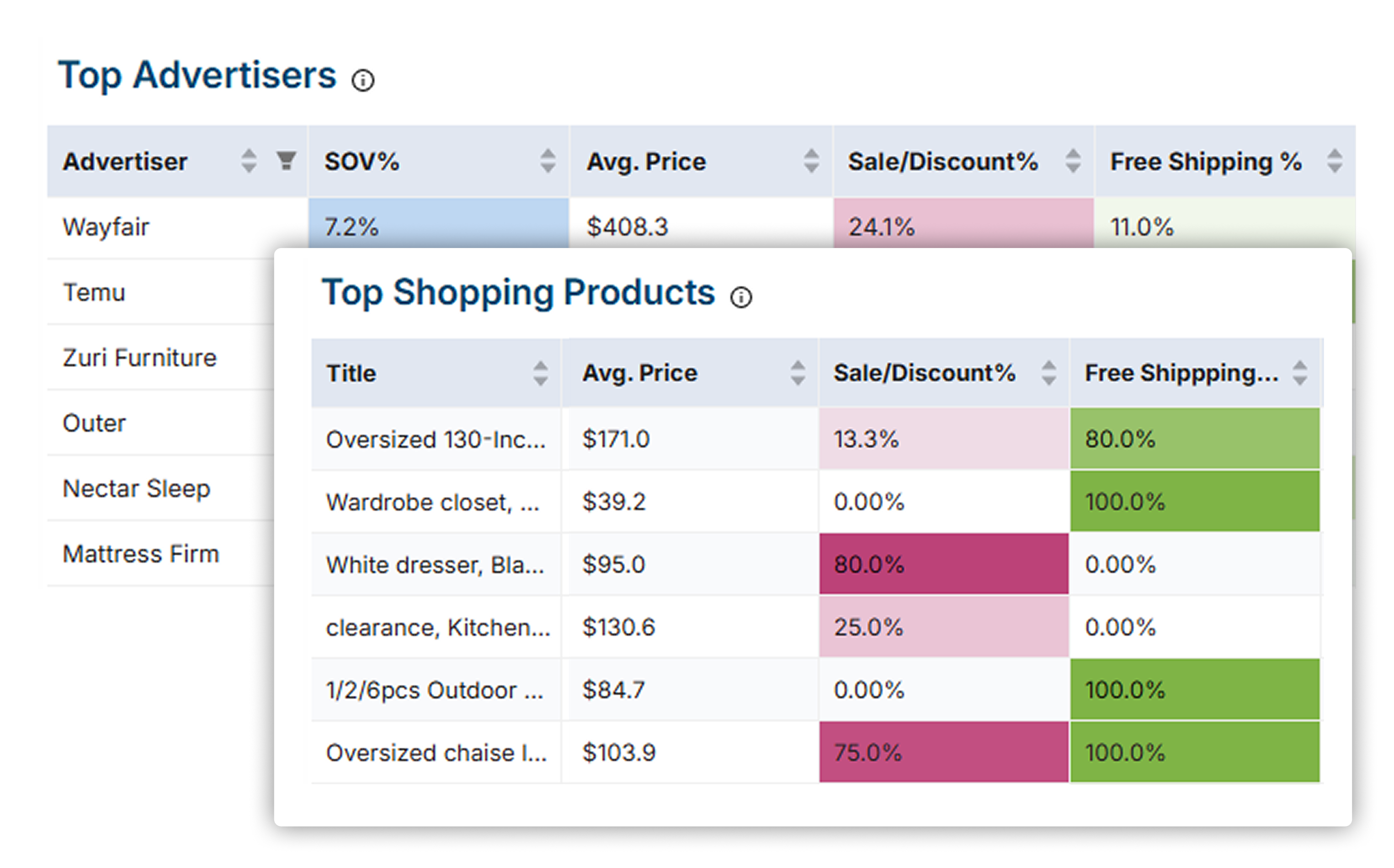
Task: Click info icon beside Top Advertisers
Action: tap(362, 80)
